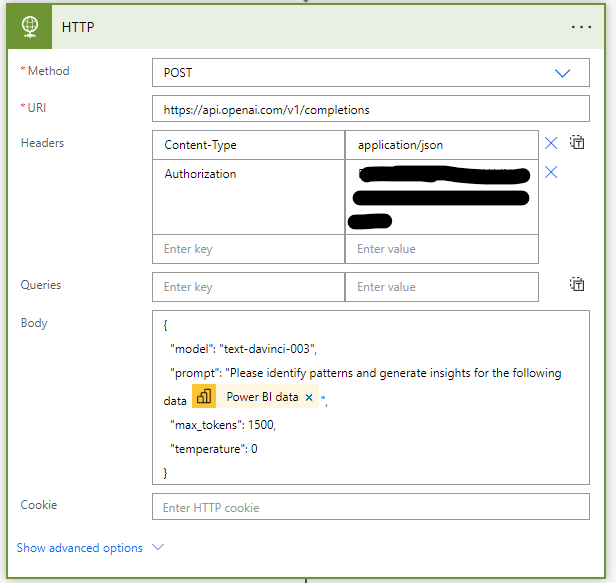Edit the URI field with api.openai.com URL

pyautogui.click(x=371, y=109)
